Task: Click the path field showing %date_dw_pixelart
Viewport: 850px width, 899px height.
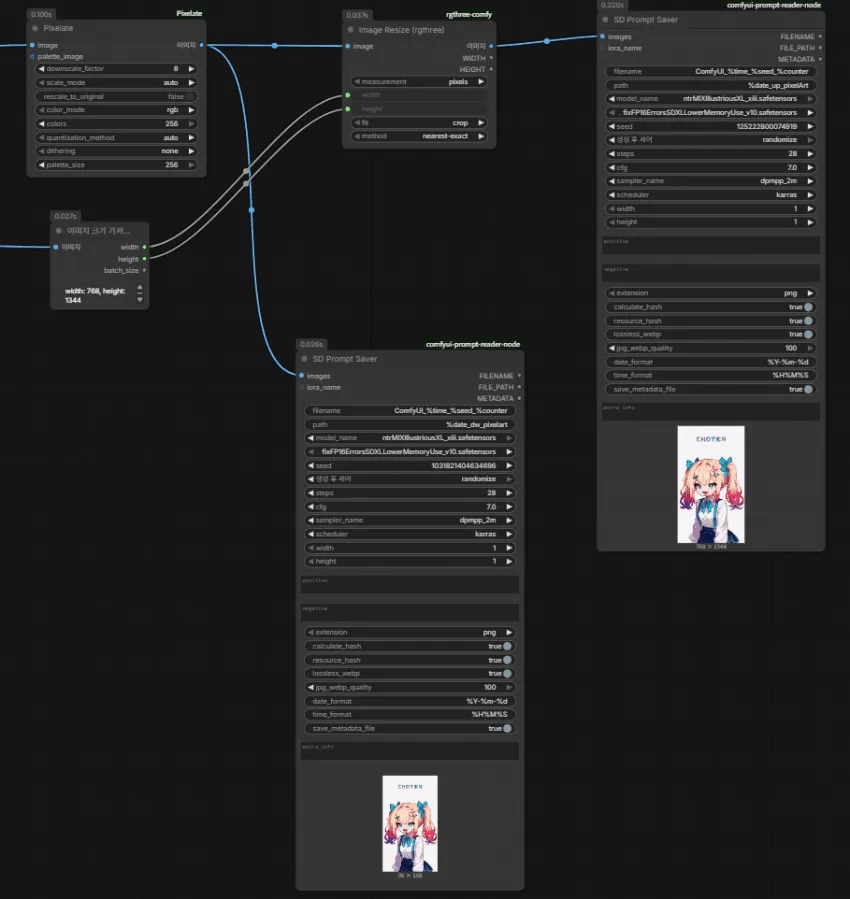Action: 409,425
